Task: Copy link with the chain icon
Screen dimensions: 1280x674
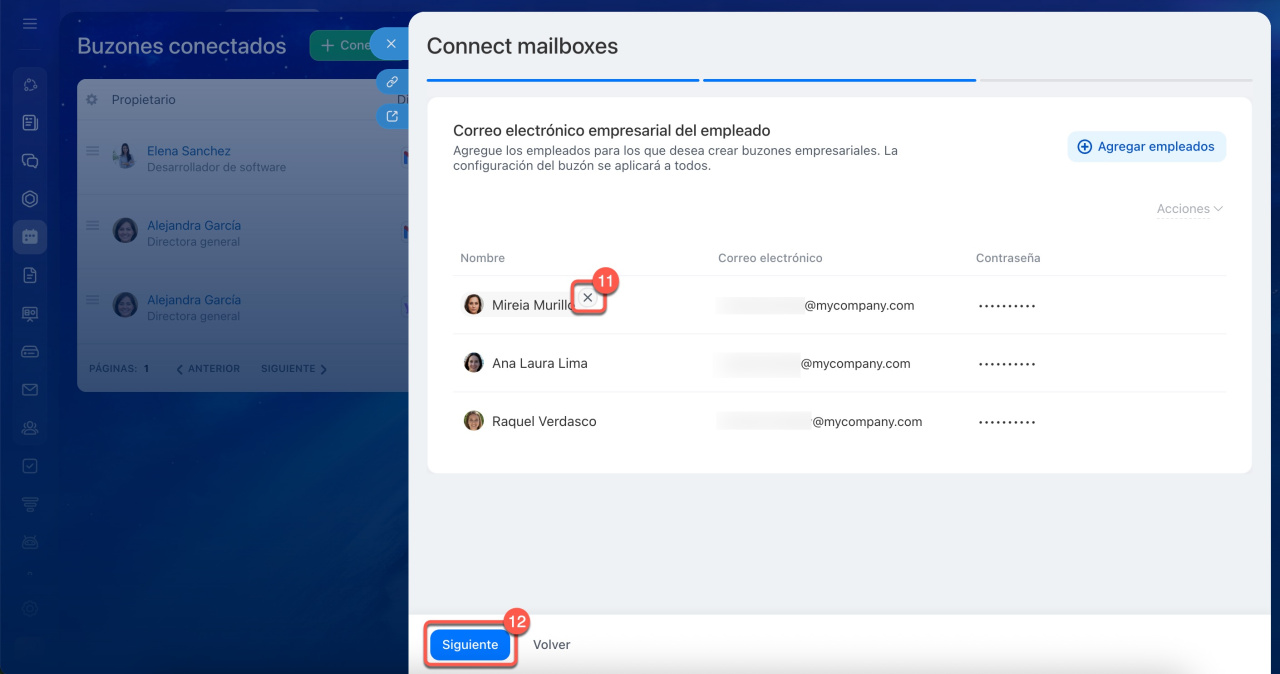Action: [392, 82]
